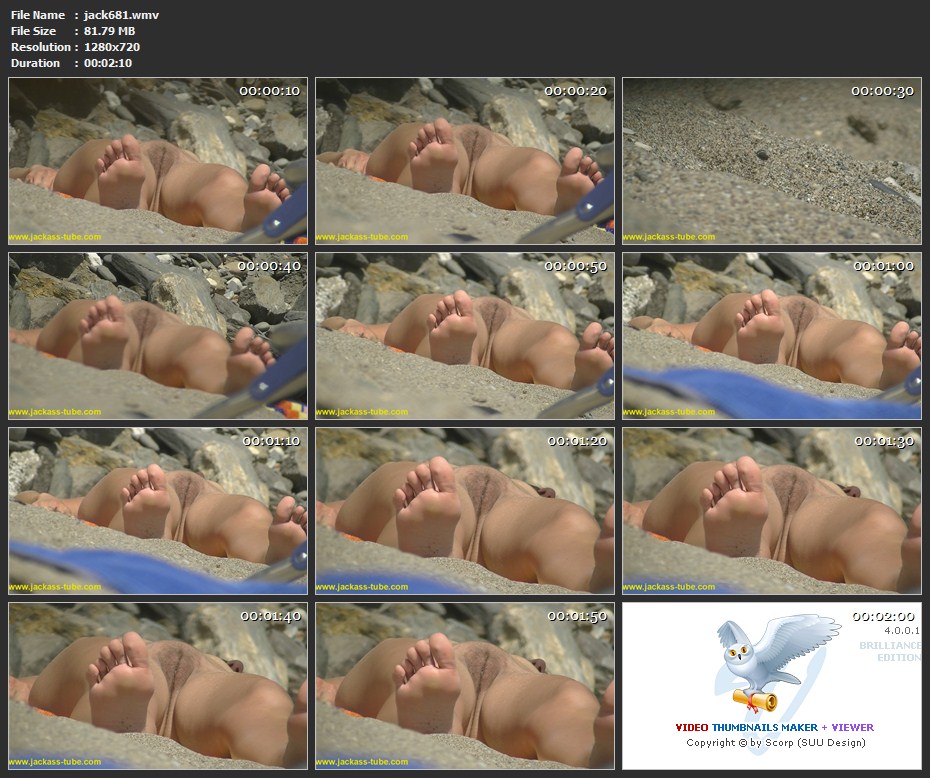
Task: Select the frame at 00:00:40
Action: point(158,336)
